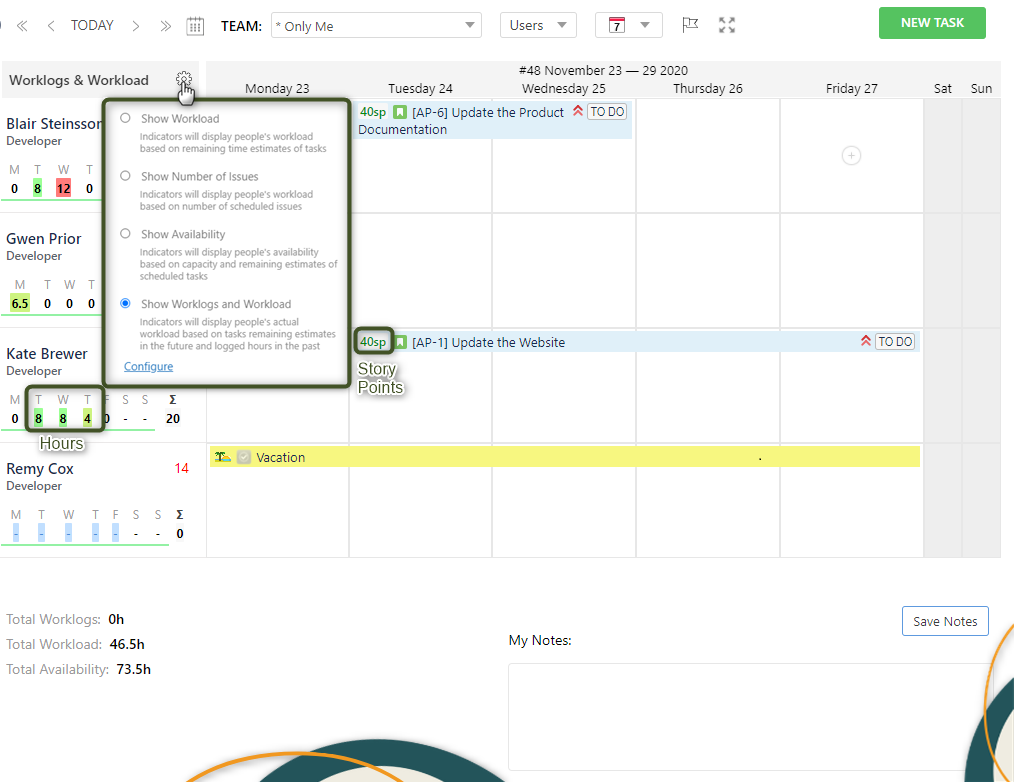Click the Tuesday 24 column header
Viewport: 1014px width, 782px height.
[x=420, y=89]
